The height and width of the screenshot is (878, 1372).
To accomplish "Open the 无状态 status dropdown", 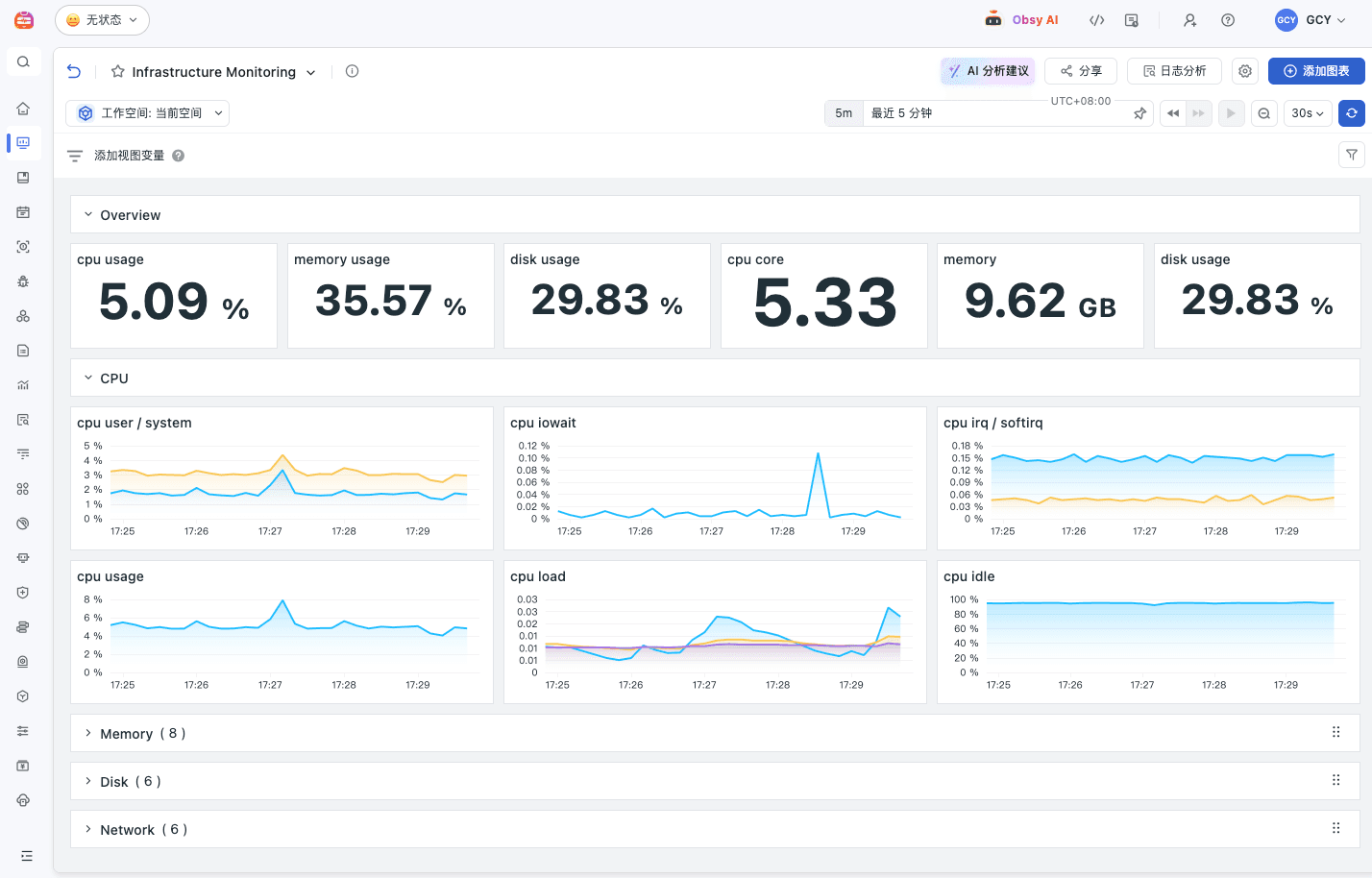I will pyautogui.click(x=102, y=20).
